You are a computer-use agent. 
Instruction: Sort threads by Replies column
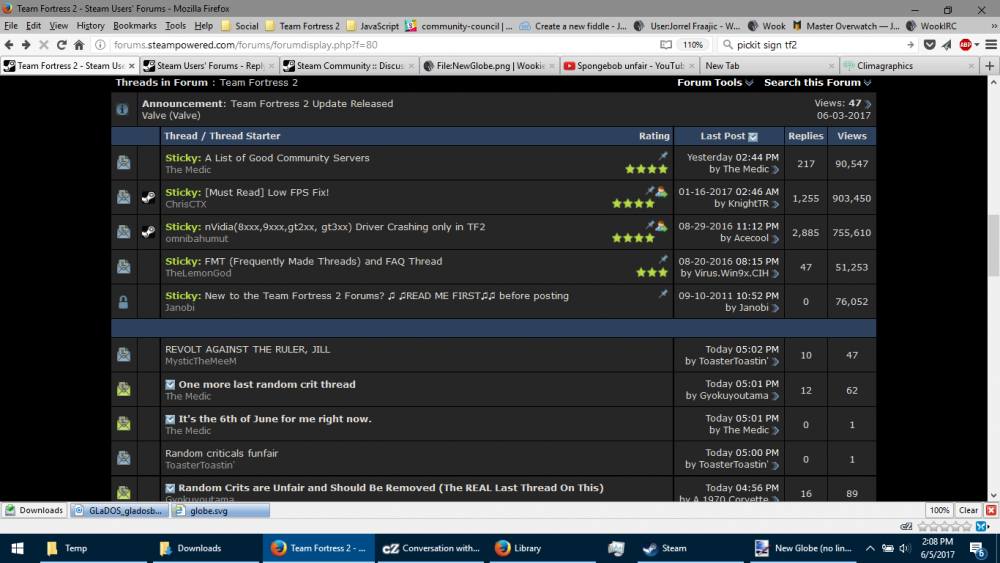click(805, 136)
